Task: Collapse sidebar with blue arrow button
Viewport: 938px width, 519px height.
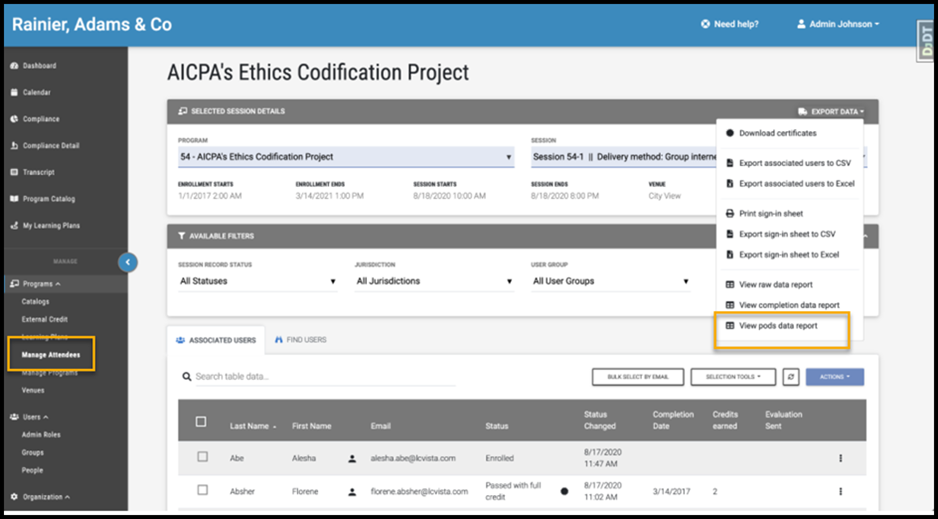Action: [x=127, y=262]
